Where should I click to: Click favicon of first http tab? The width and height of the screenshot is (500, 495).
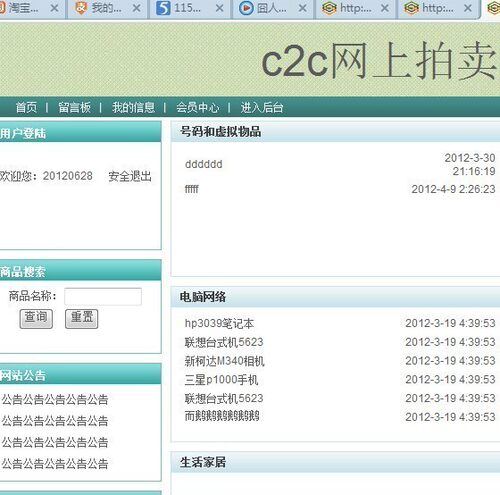329,8
